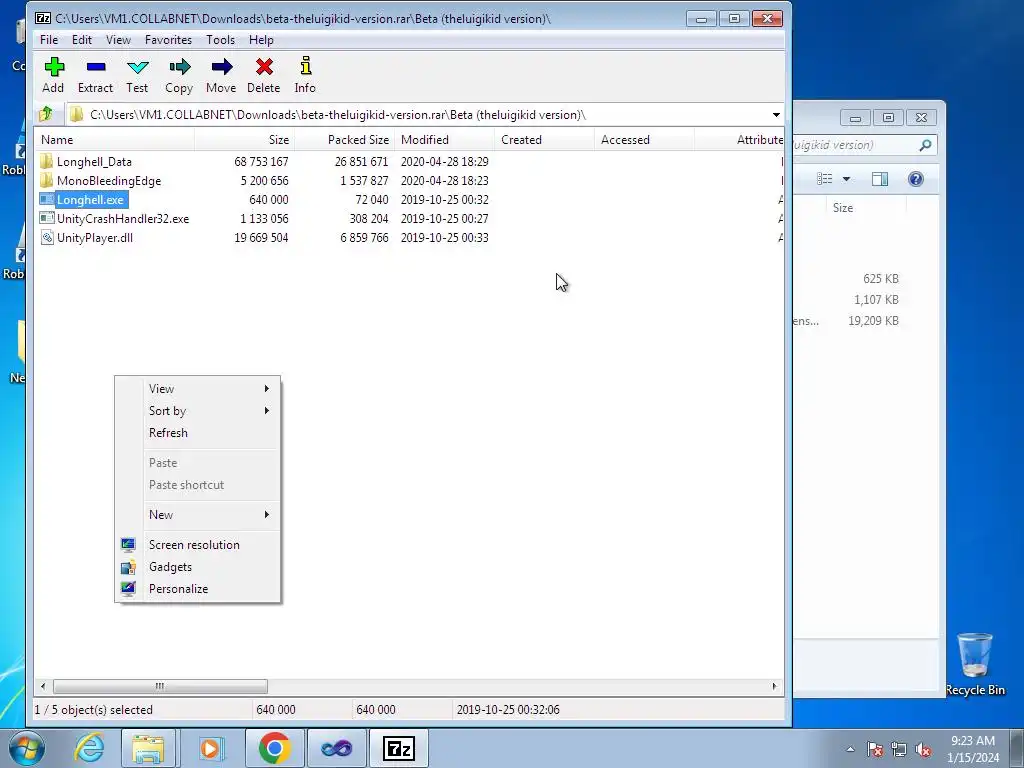Click the 7-Zip taskbar icon
Image resolution: width=1024 pixels, height=768 pixels.
point(398,748)
